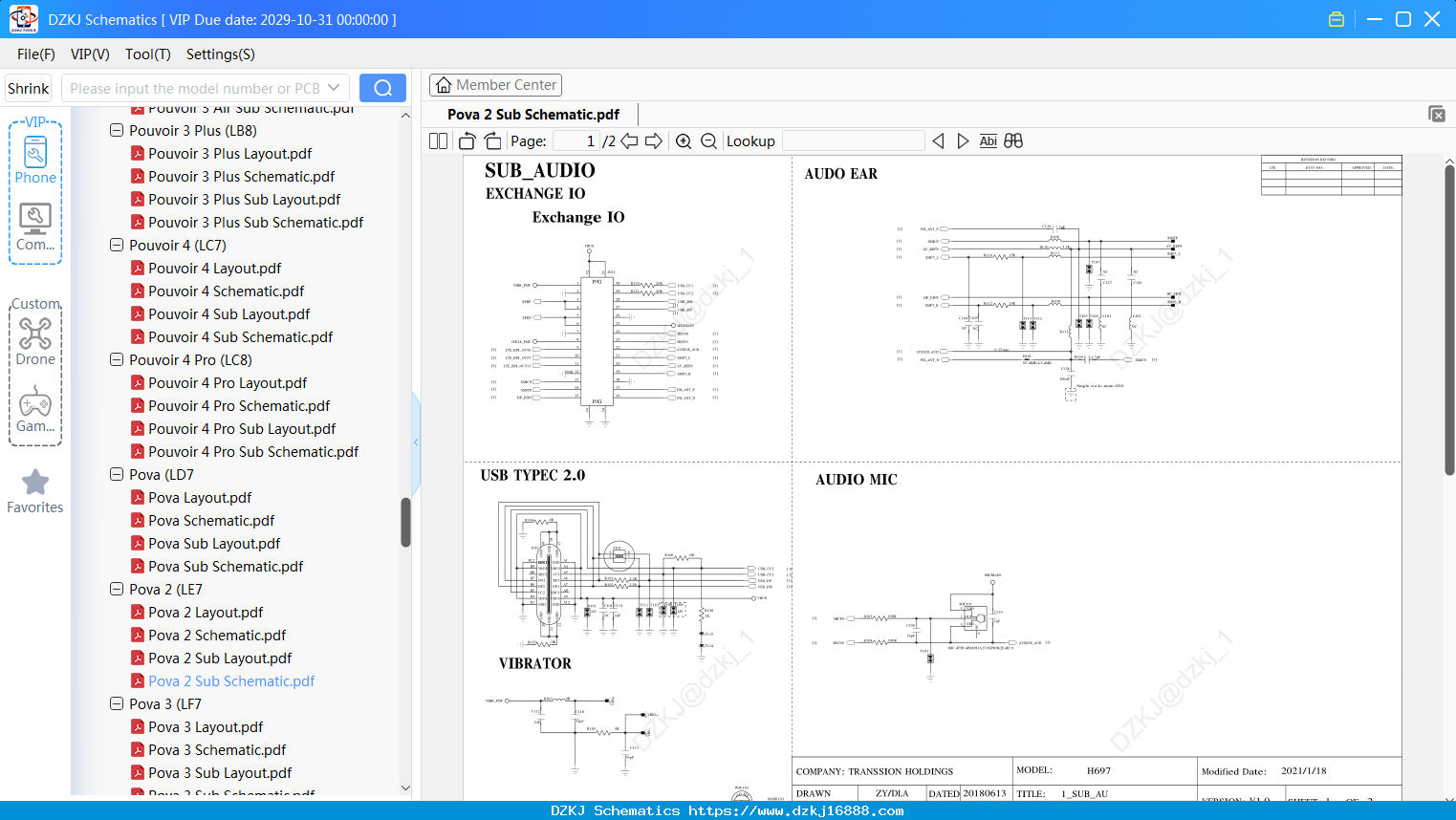Click the page number field
This screenshot has width=1456, height=820.
(576, 141)
